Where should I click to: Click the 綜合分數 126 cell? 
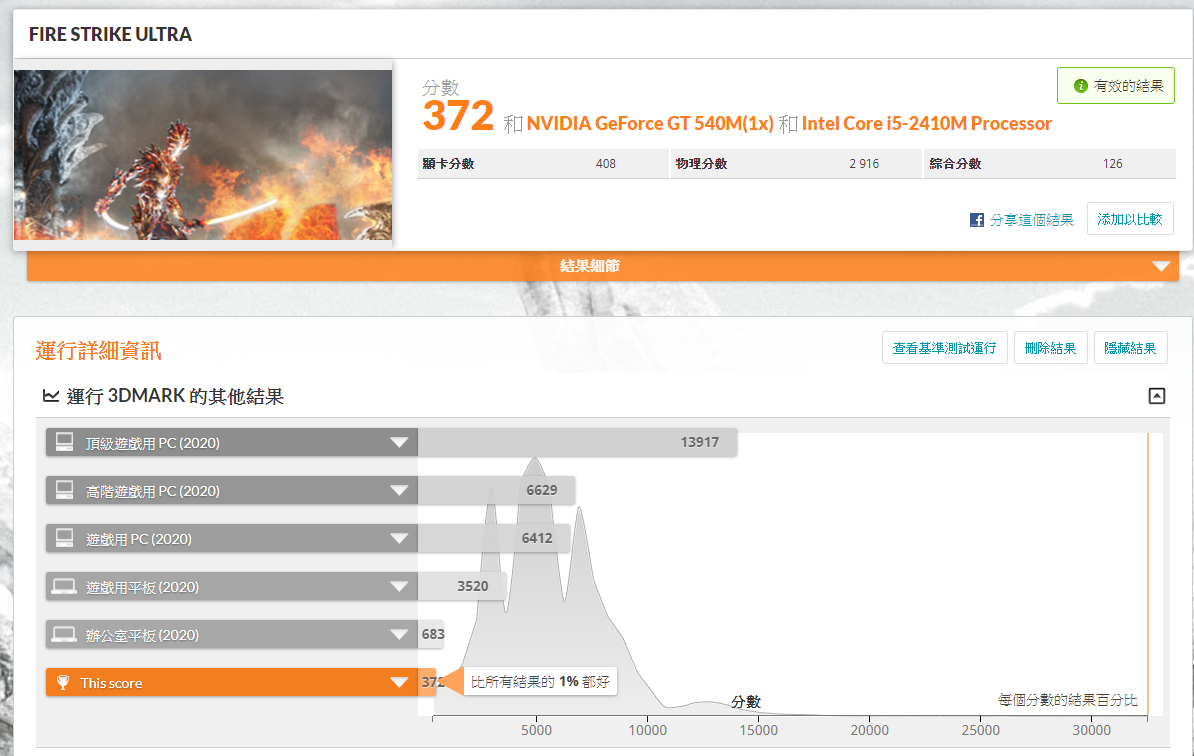[1050, 164]
